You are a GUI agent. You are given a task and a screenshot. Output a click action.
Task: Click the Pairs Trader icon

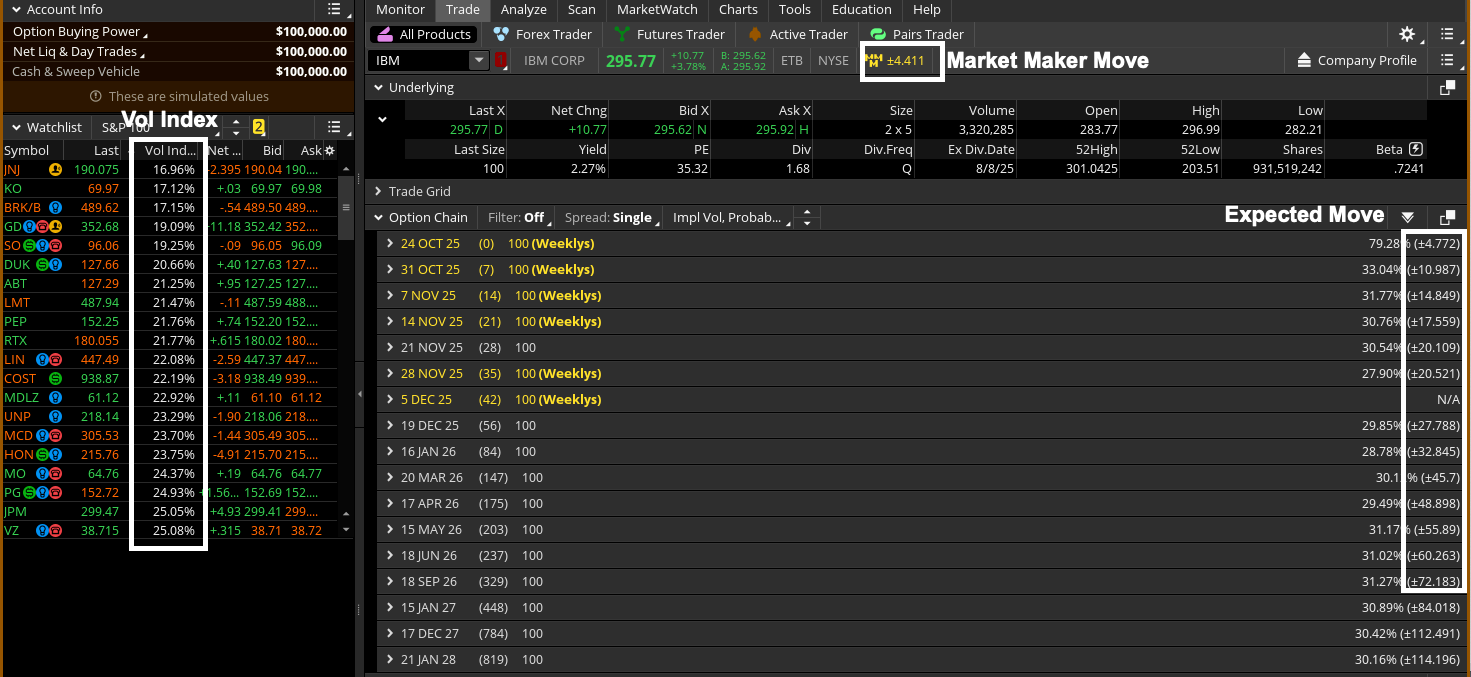coord(878,34)
